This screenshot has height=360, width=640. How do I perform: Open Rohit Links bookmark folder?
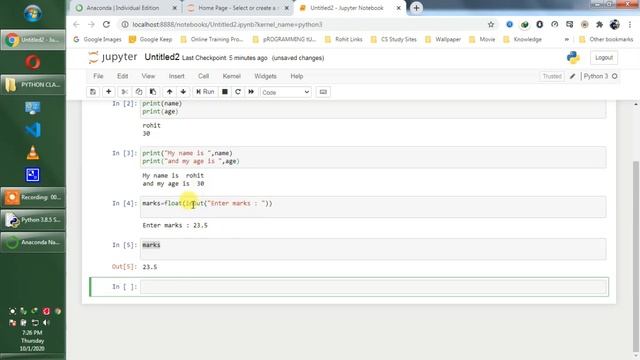344,40
